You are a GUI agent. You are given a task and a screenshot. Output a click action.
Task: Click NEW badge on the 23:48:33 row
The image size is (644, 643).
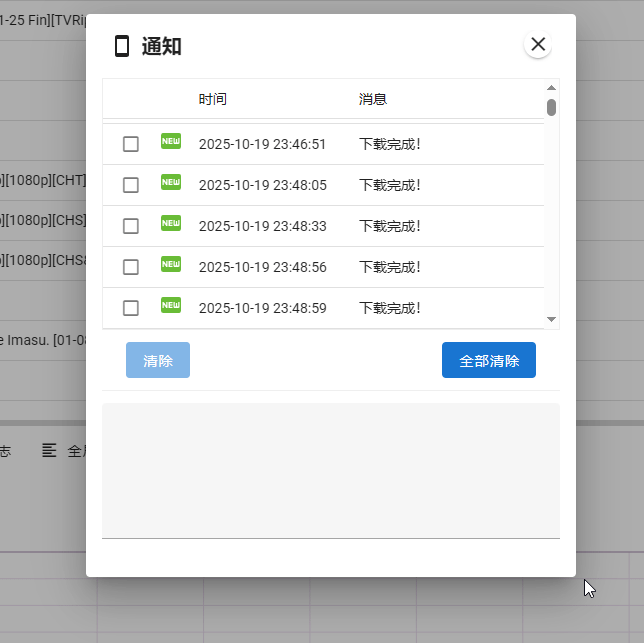(x=171, y=223)
